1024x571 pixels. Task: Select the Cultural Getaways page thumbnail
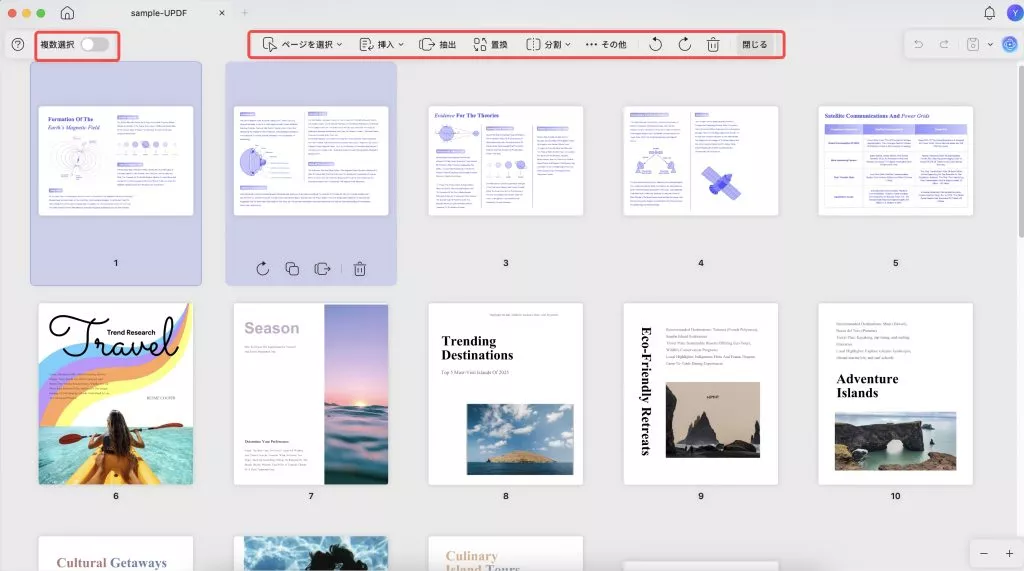(x=116, y=554)
